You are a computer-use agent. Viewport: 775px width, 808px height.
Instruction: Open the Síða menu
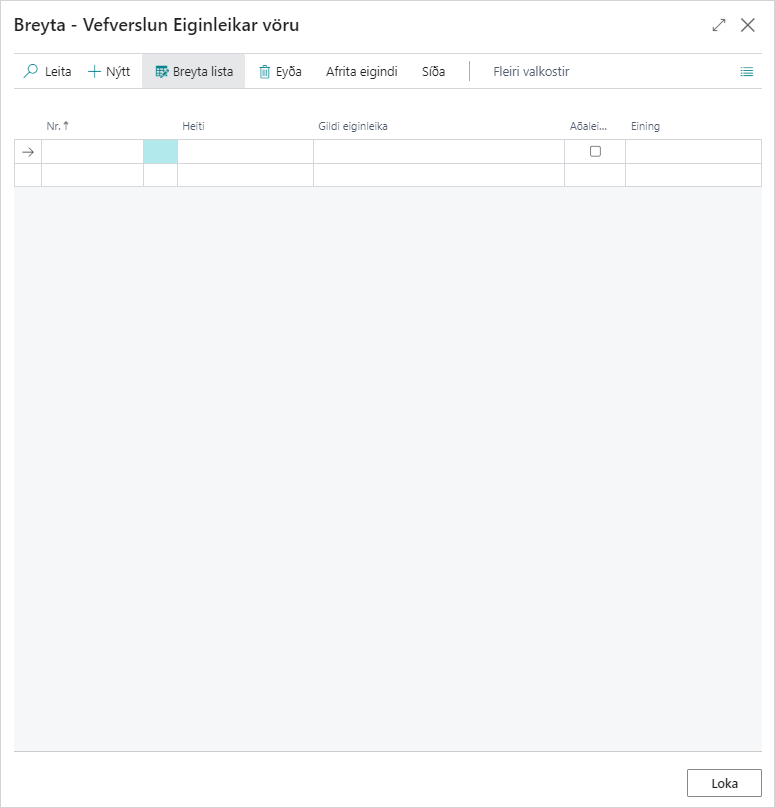point(433,72)
